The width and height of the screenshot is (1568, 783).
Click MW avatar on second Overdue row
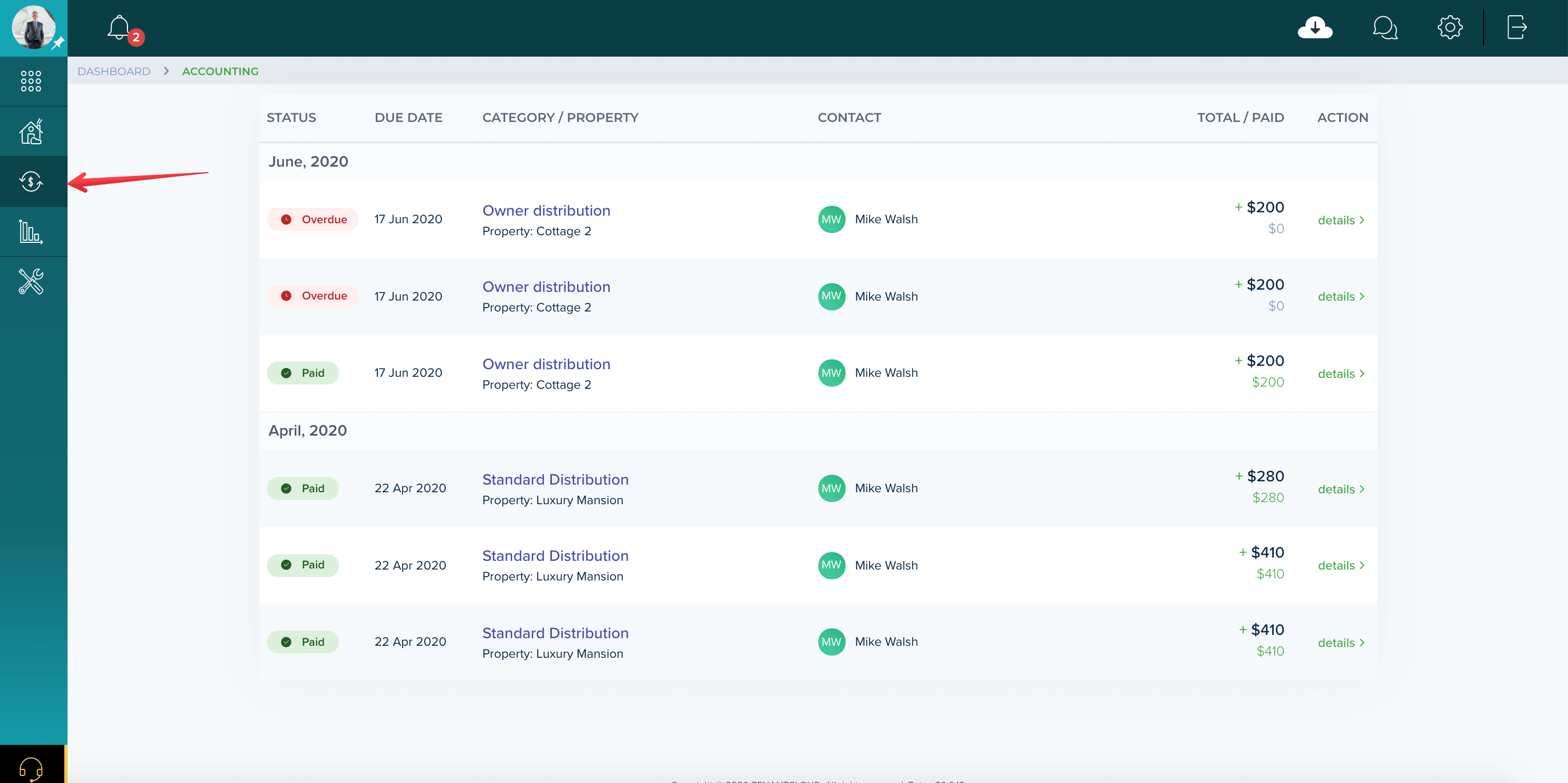[831, 296]
